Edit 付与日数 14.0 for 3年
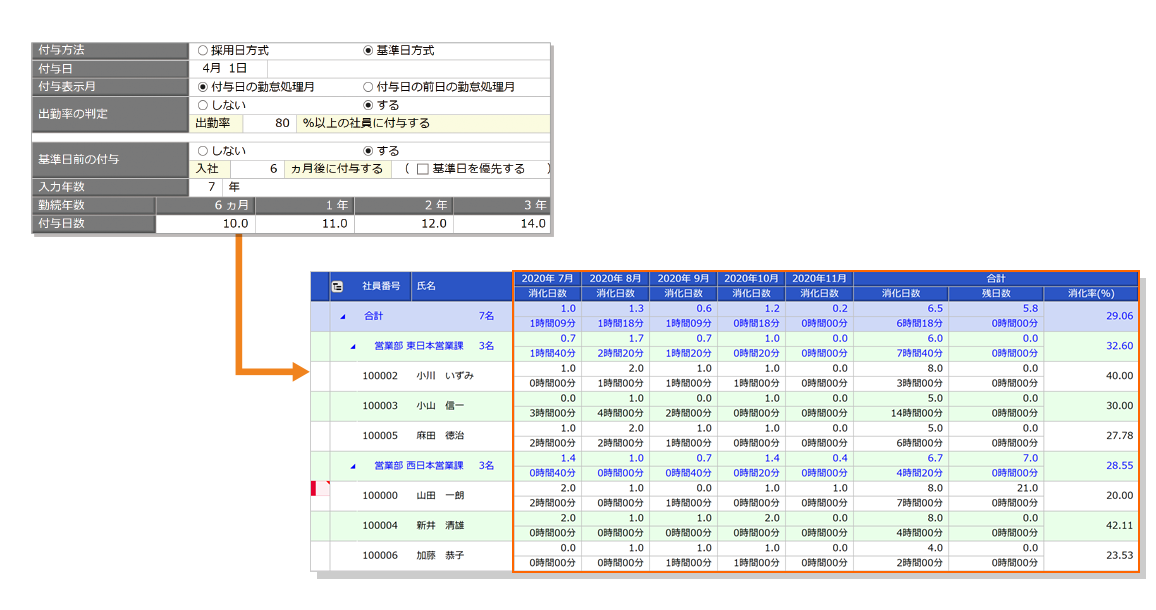 (x=502, y=223)
